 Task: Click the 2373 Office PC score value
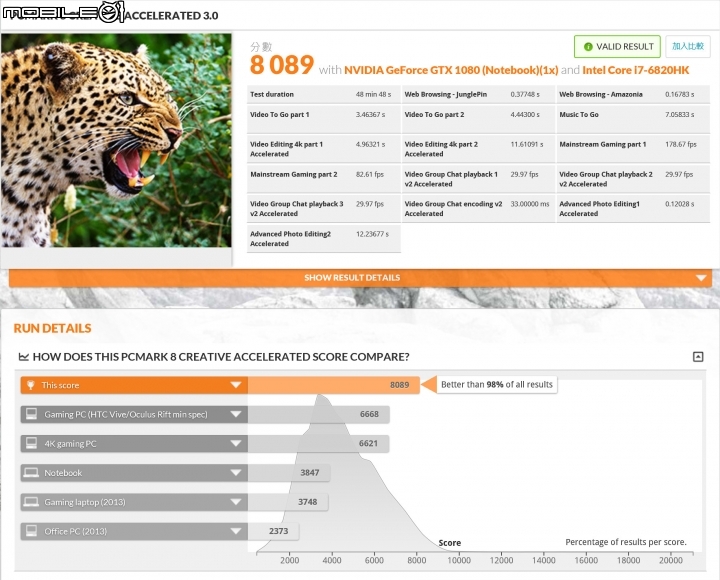point(278,531)
